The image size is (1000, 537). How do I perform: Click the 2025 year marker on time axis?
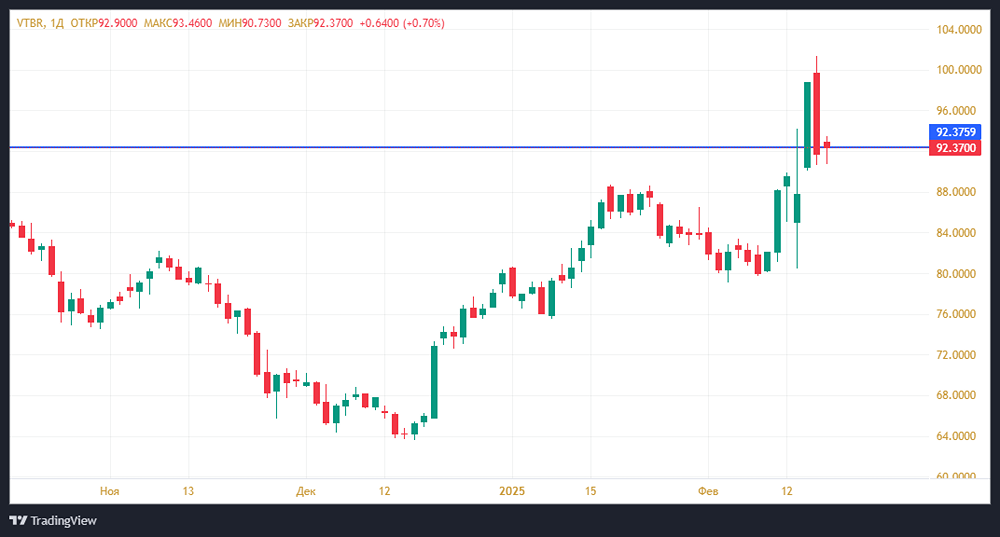coord(512,491)
